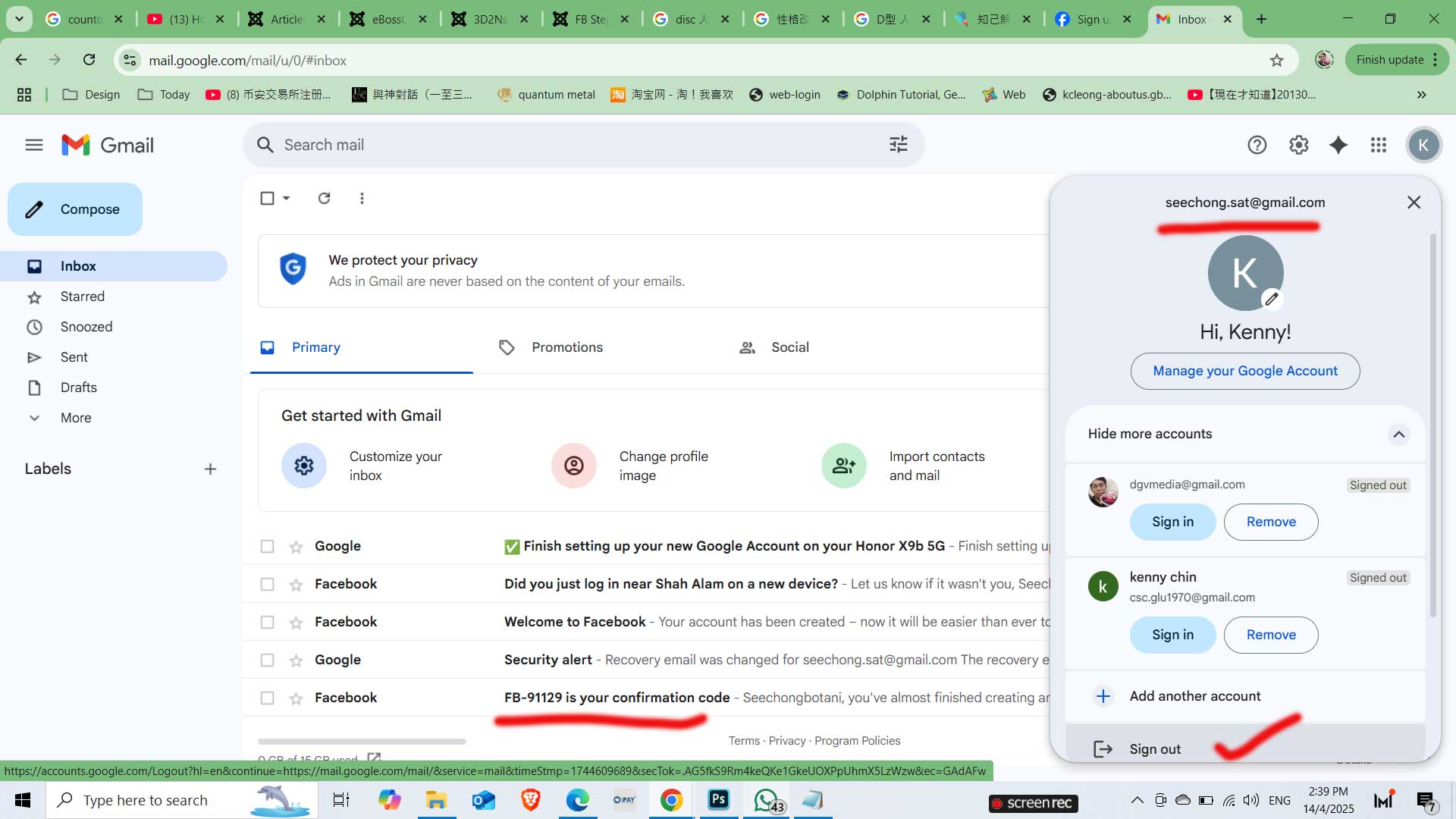Image resolution: width=1456 pixels, height=819 pixels.
Task: Collapse the Hide more accounts section
Action: [x=1398, y=434]
